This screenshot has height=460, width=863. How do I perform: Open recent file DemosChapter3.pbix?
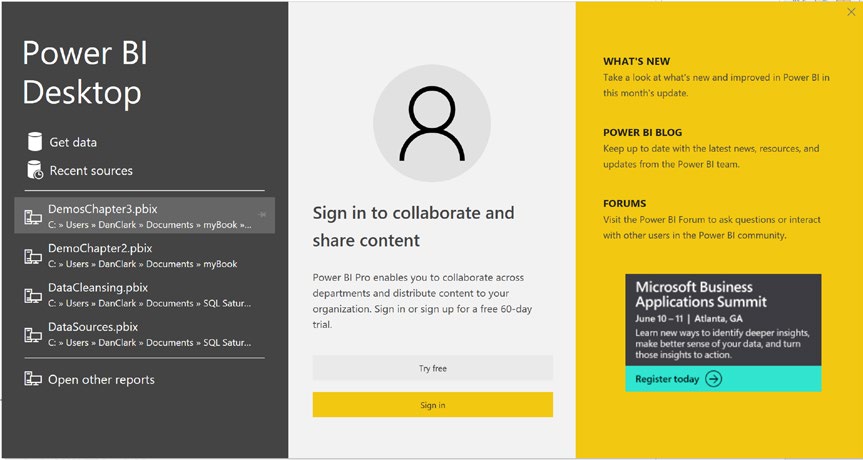144,216
